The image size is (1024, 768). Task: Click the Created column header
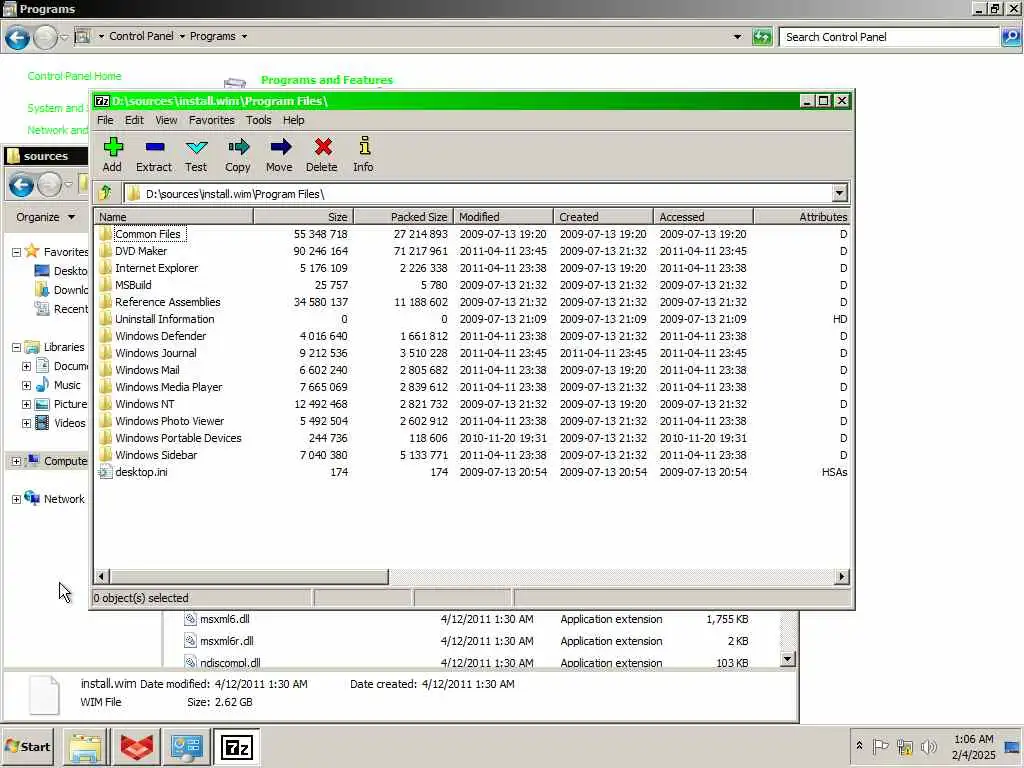point(603,217)
